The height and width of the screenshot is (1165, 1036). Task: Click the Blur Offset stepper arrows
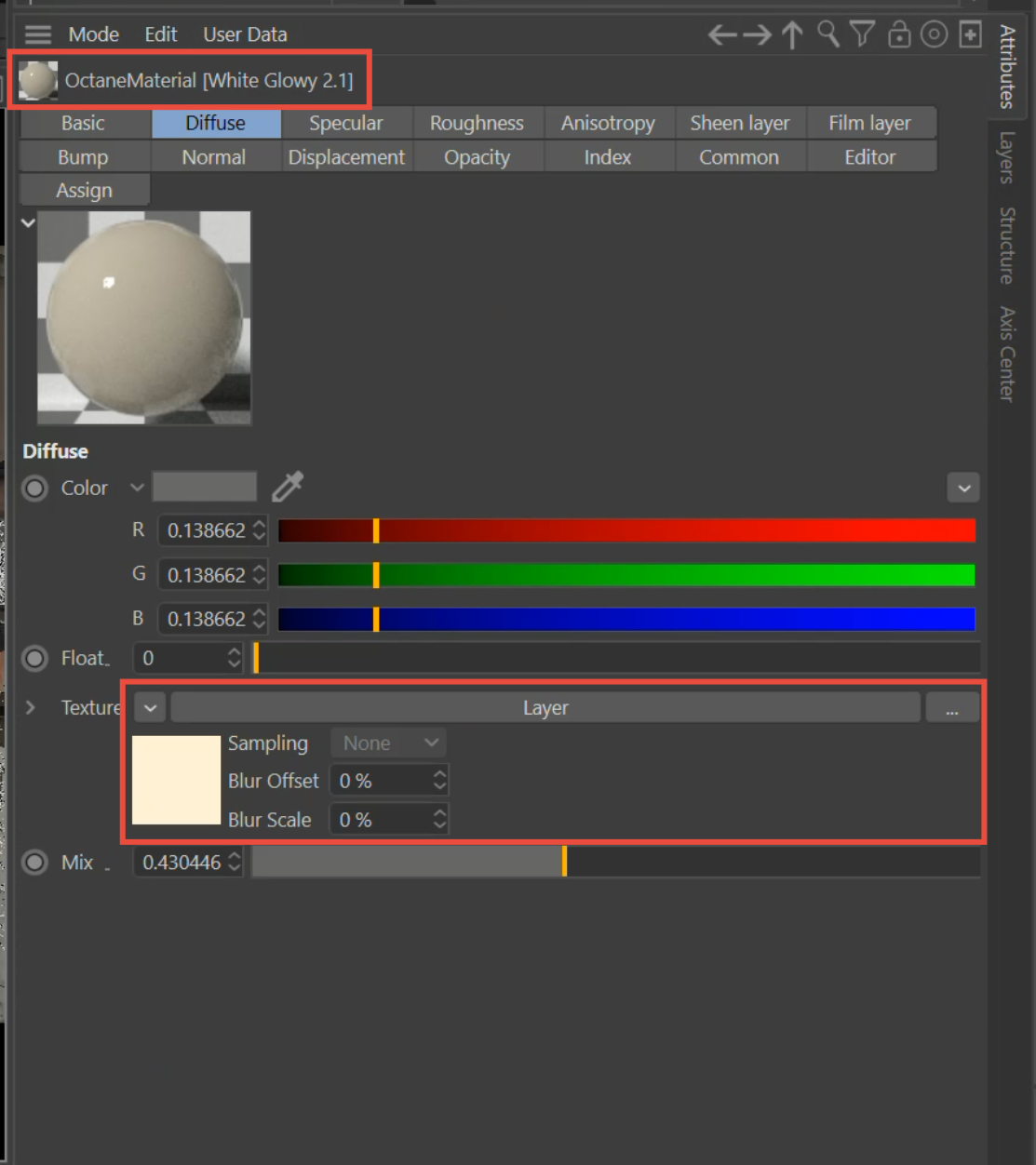(439, 780)
